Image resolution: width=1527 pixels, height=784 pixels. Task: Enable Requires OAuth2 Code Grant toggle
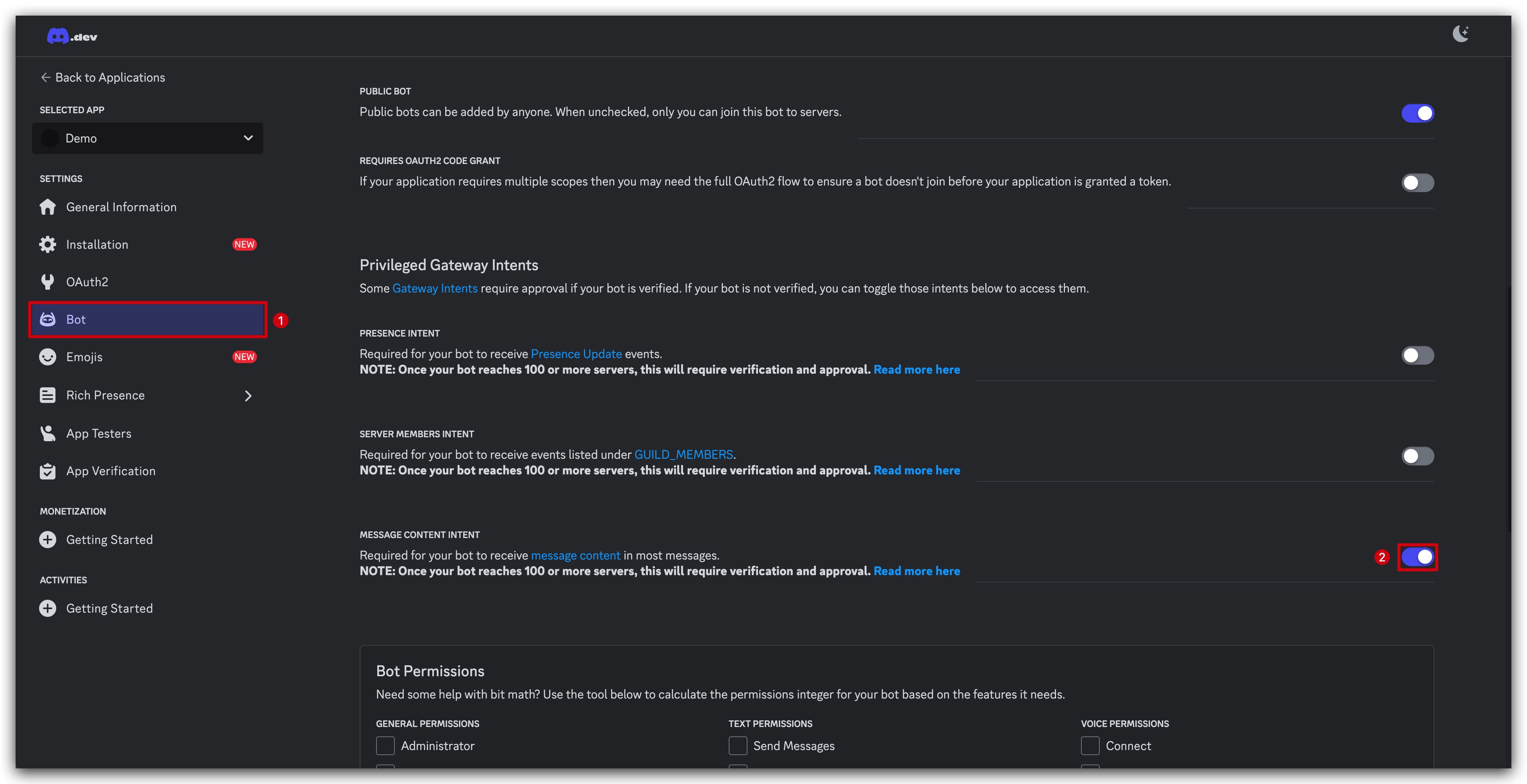coord(1417,182)
